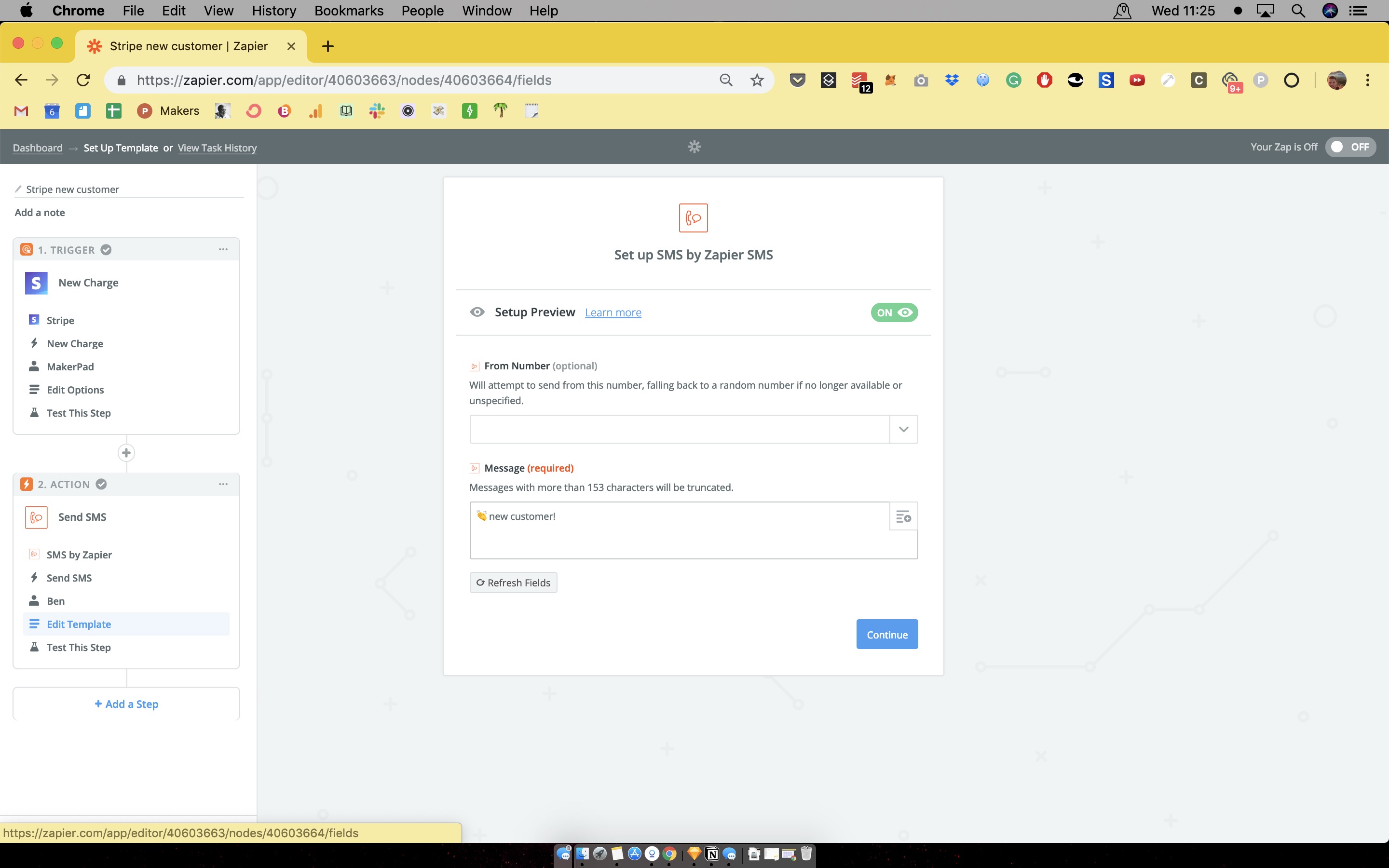This screenshot has width=1389, height=868.
Task: Click the Stripe S logo beside New Charge
Action: tap(36, 283)
